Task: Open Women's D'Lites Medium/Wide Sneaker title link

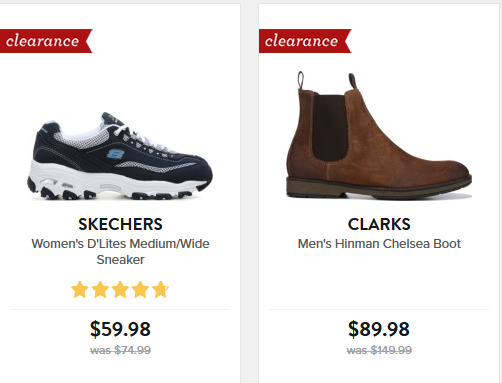Action: [x=120, y=252]
